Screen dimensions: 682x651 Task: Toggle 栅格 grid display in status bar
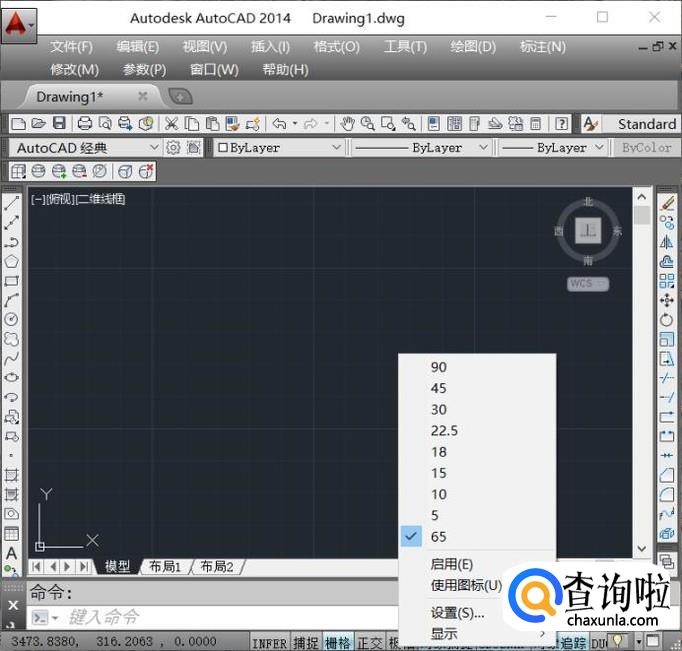point(338,642)
